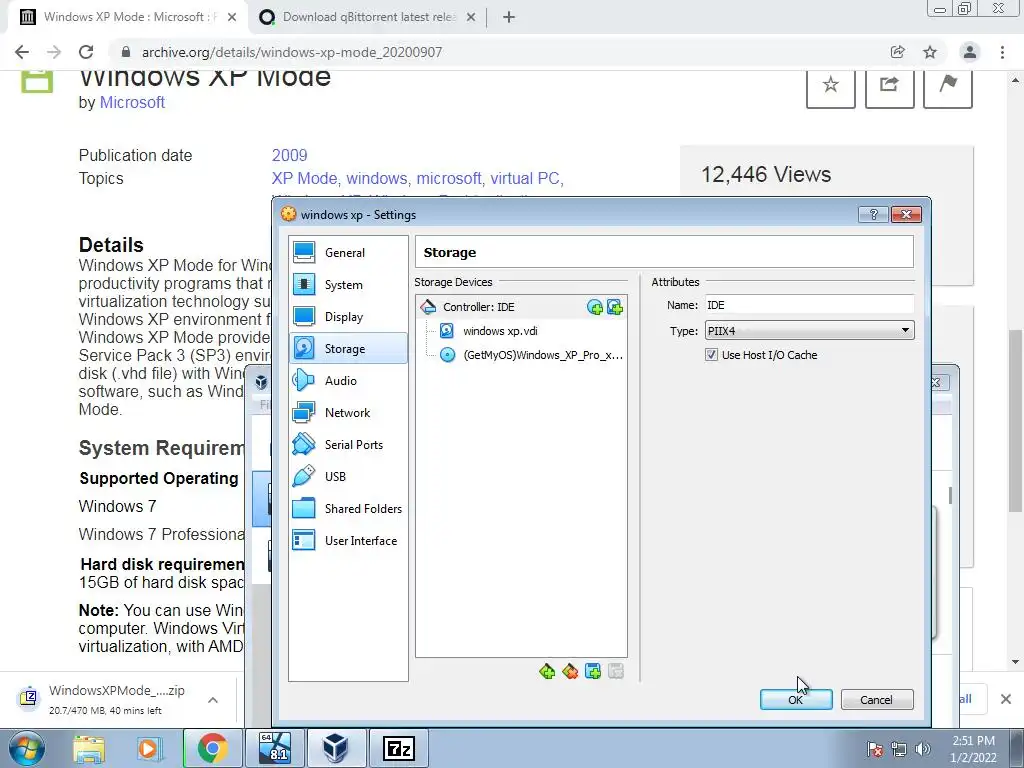The height and width of the screenshot is (768, 1024).
Task: Click the XP Mode topic link
Action: (x=304, y=178)
